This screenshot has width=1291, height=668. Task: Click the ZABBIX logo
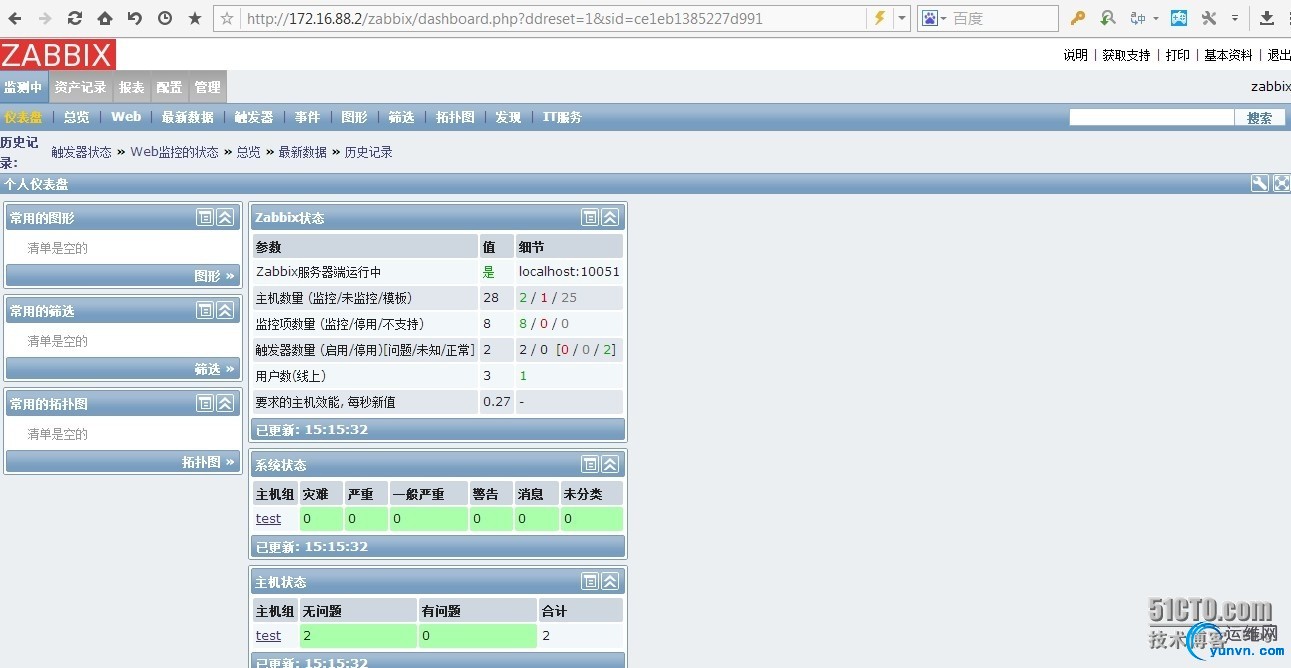tap(58, 55)
